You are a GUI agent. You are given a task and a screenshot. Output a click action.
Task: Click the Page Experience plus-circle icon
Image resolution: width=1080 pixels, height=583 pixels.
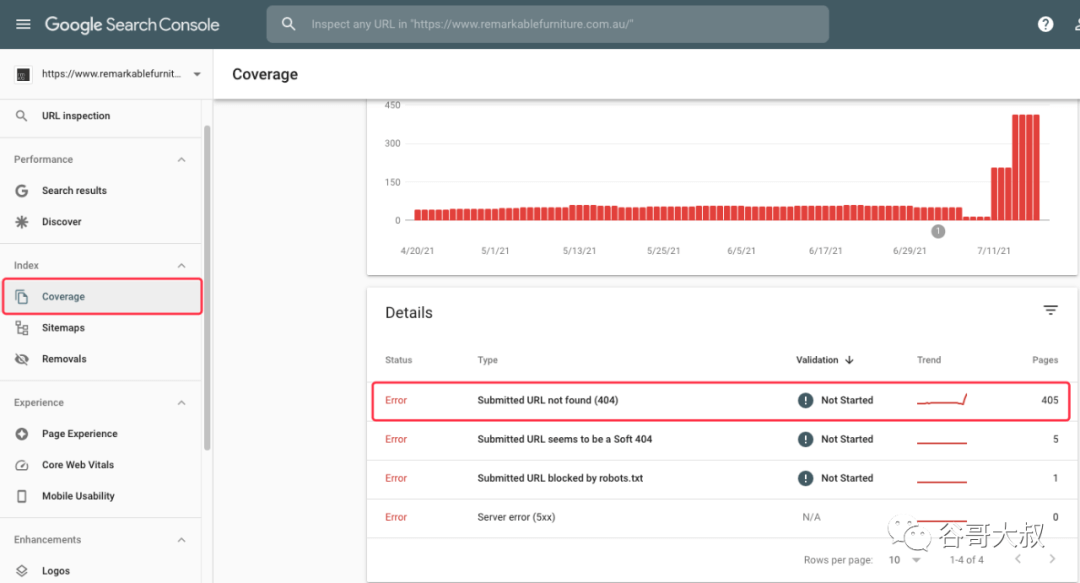click(x=22, y=434)
